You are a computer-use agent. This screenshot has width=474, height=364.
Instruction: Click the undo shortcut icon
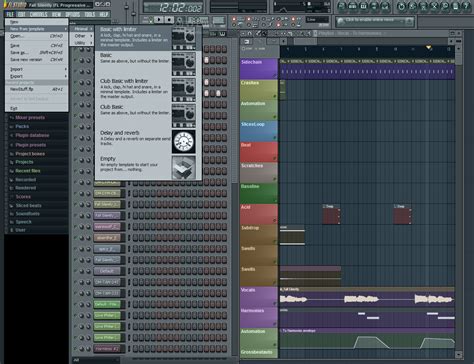pyautogui.click(x=402, y=6)
